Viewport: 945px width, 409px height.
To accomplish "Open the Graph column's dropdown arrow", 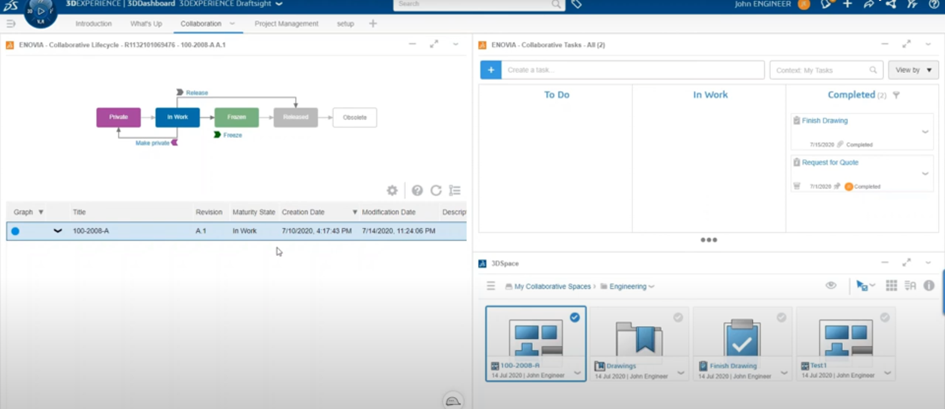I will pyautogui.click(x=41, y=212).
